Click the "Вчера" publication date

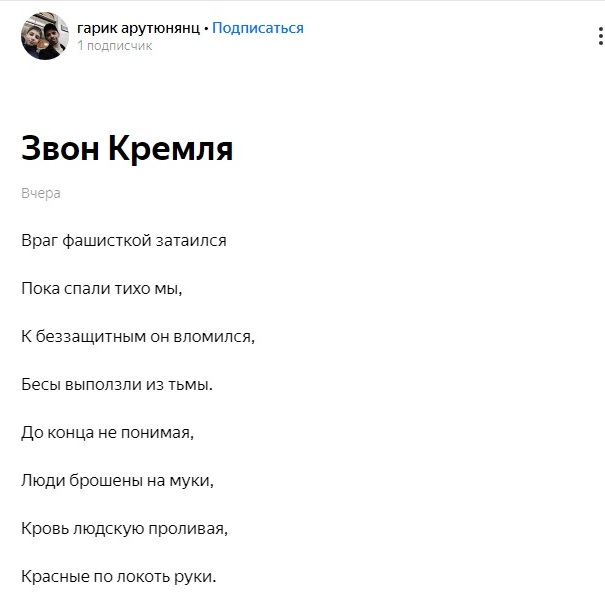[41, 193]
